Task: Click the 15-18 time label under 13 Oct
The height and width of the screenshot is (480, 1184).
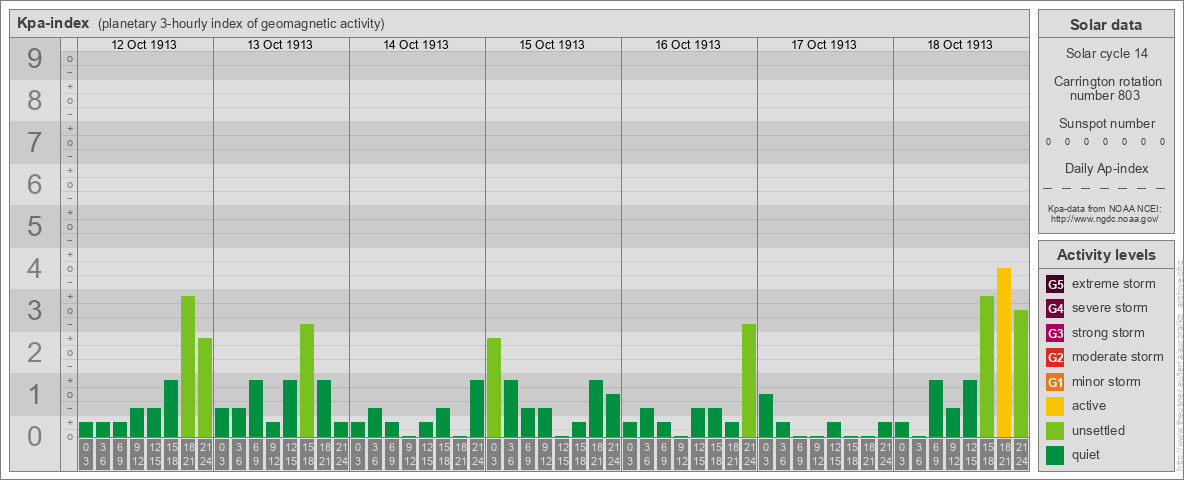Action: click(307, 455)
